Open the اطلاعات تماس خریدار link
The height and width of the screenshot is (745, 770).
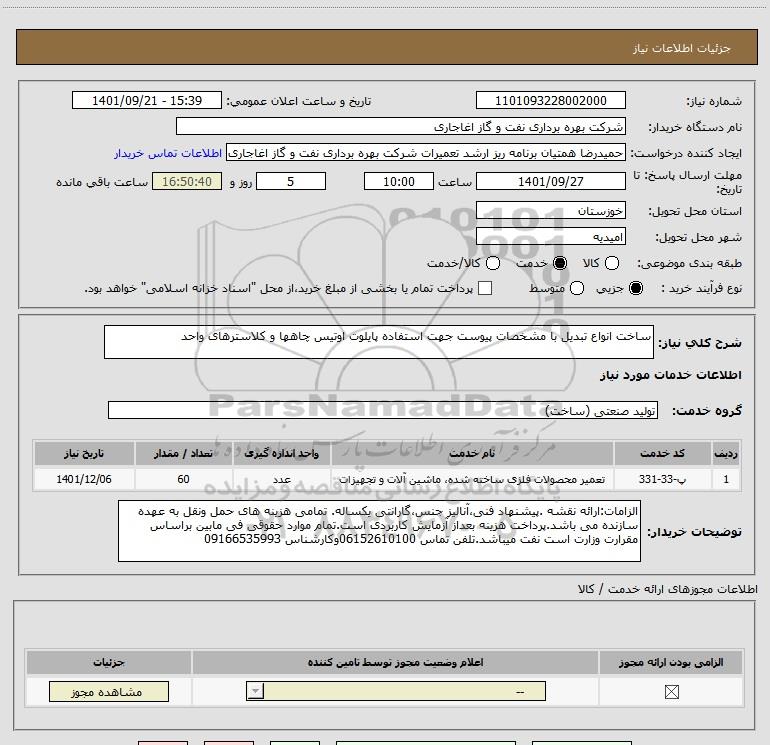coord(168,153)
